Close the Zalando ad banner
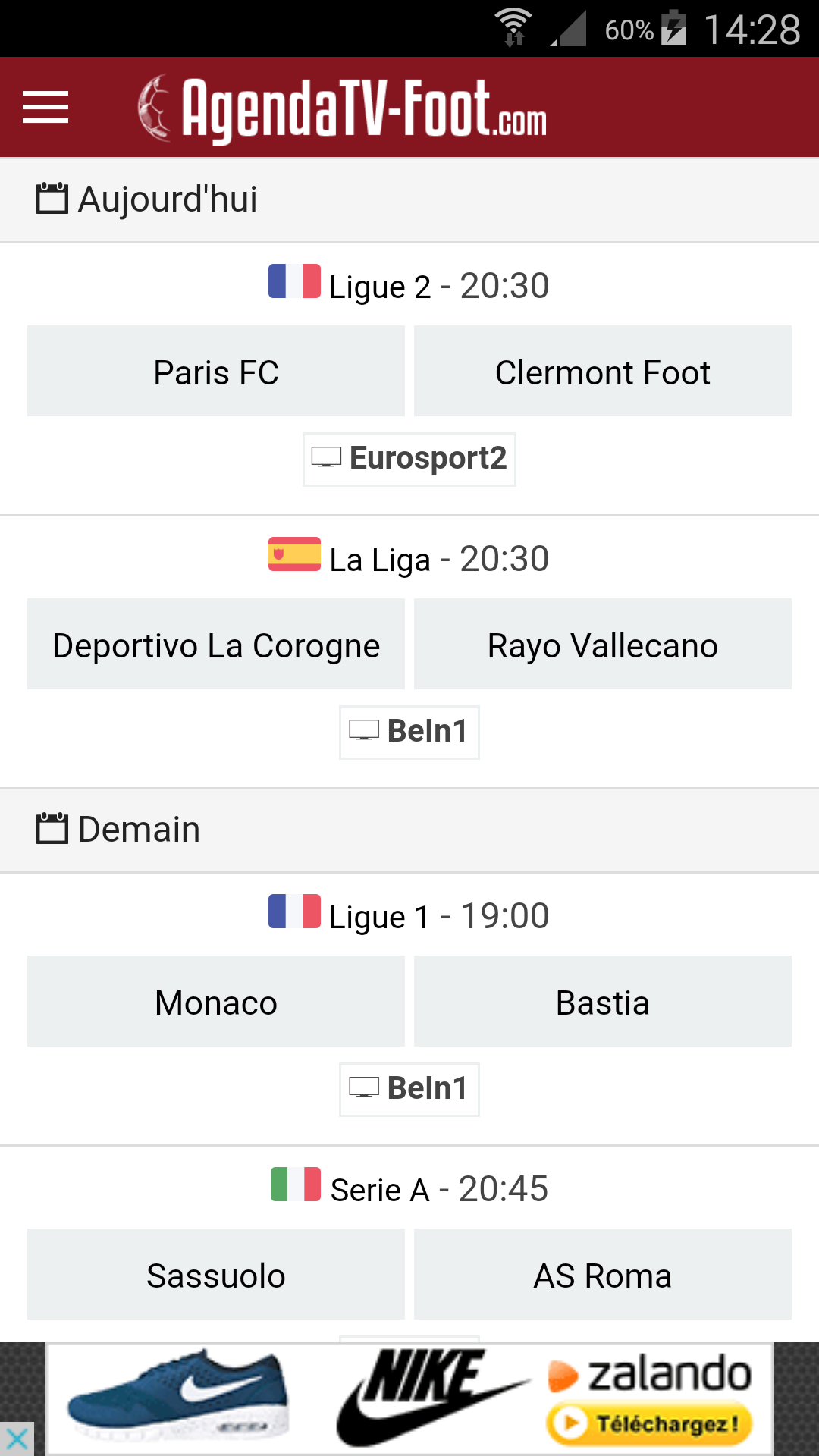This screenshot has width=819, height=1456. point(17,1439)
